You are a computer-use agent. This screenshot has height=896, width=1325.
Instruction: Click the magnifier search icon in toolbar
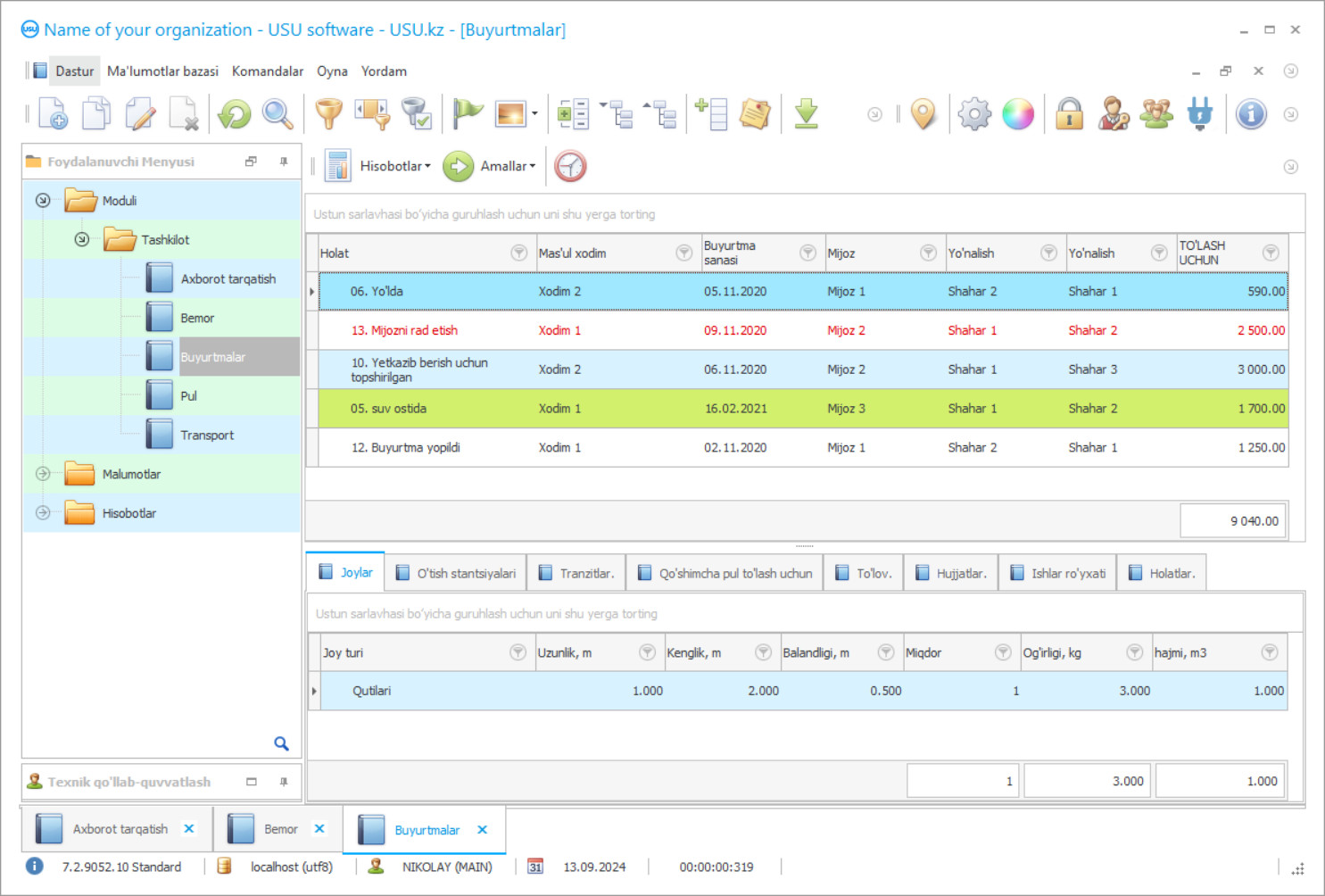(277, 114)
